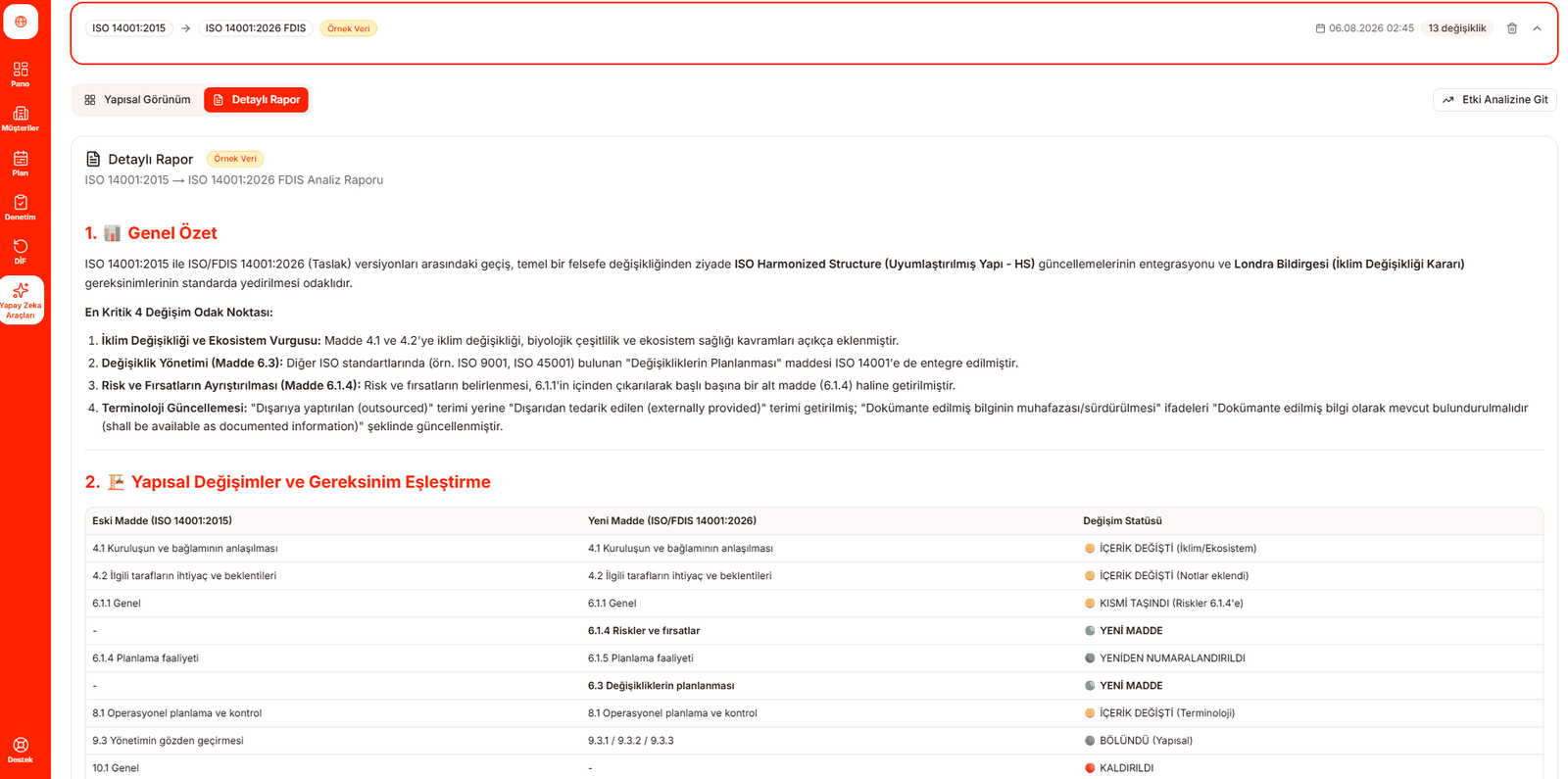Image resolution: width=1568 pixels, height=779 pixels.
Task: Go to Müşteriler in the sidebar
Action: [21, 119]
